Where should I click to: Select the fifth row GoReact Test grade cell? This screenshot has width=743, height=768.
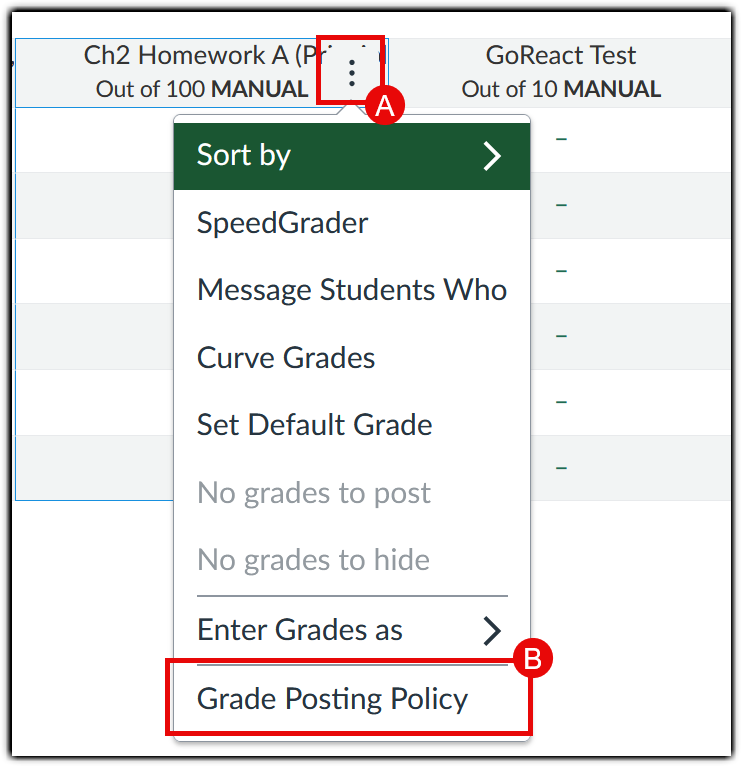coord(561,402)
